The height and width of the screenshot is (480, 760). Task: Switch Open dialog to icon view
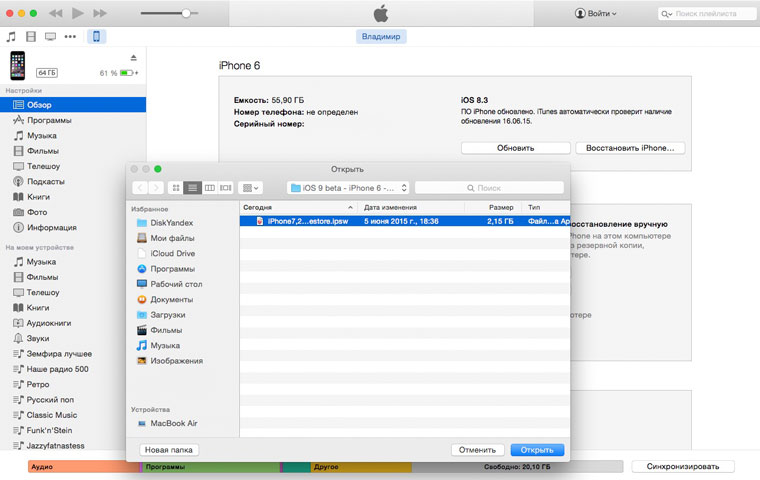pos(176,188)
